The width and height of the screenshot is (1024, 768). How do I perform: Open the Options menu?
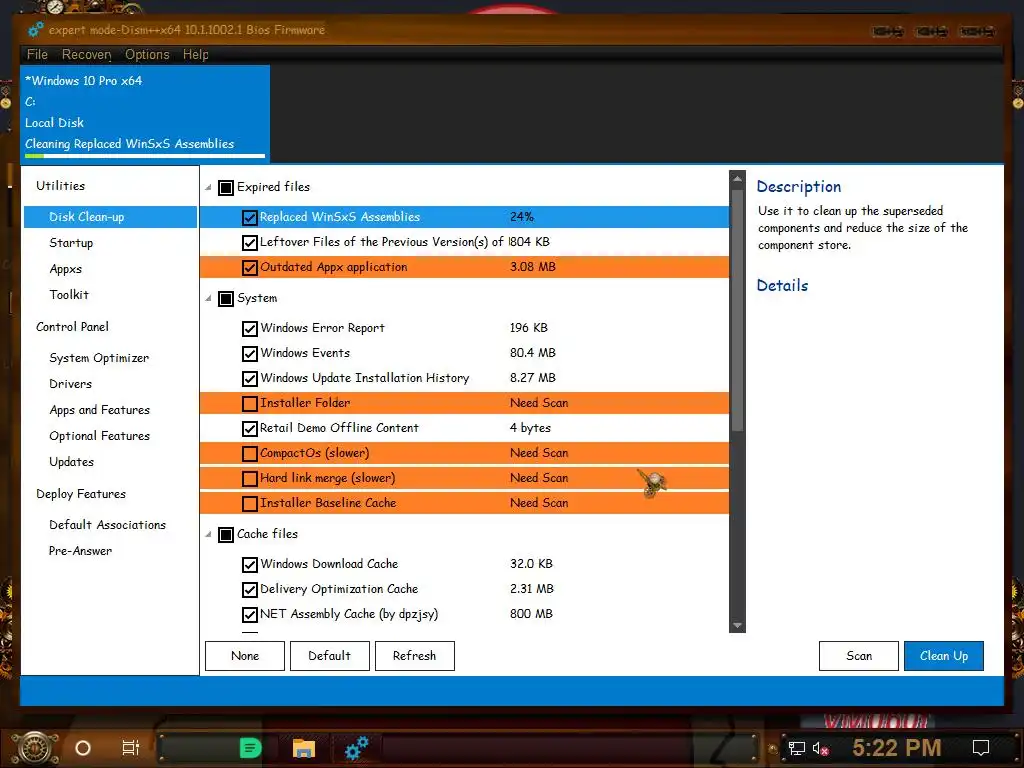click(147, 54)
